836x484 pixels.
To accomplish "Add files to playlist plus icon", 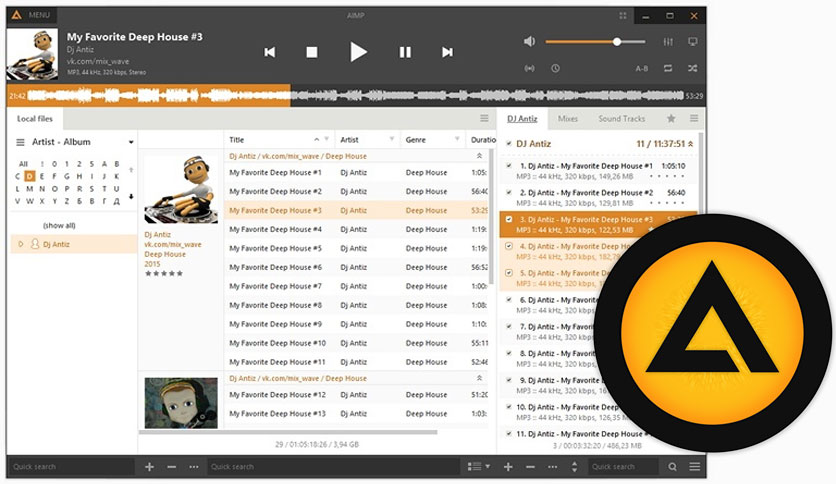I will tap(508, 467).
